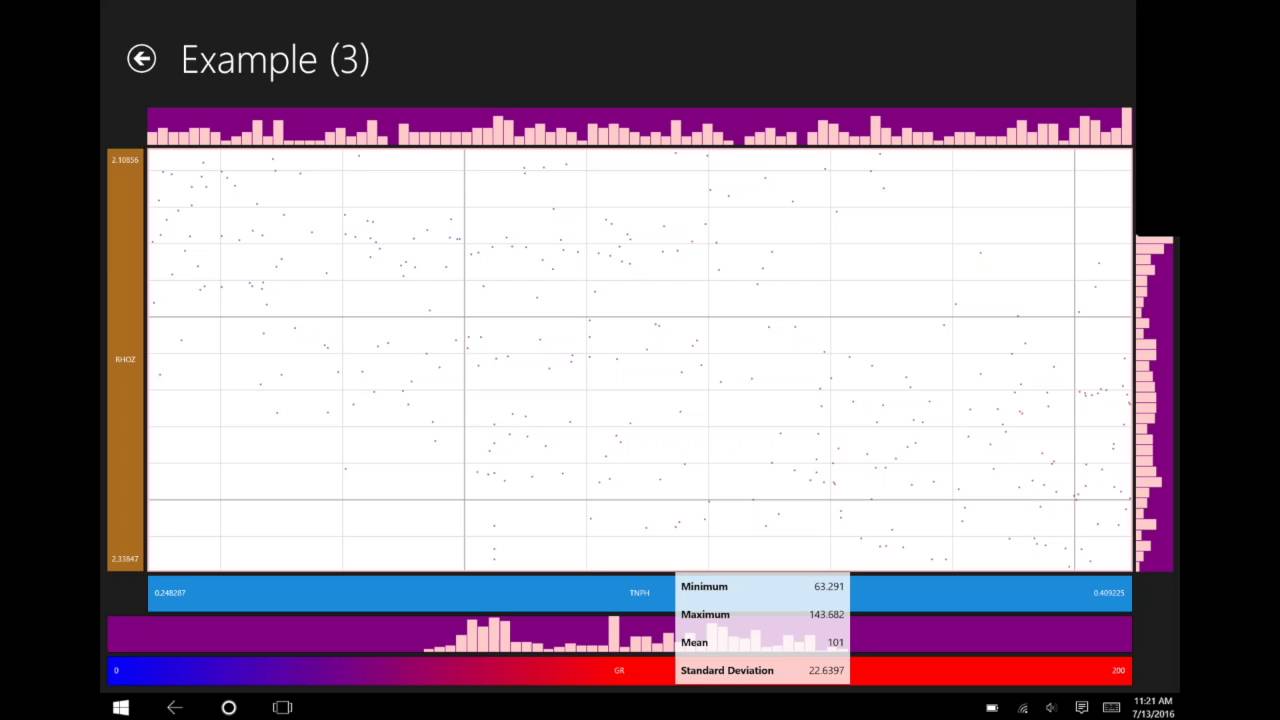Click the RHOZ bottom value 2.33847

tap(125, 559)
